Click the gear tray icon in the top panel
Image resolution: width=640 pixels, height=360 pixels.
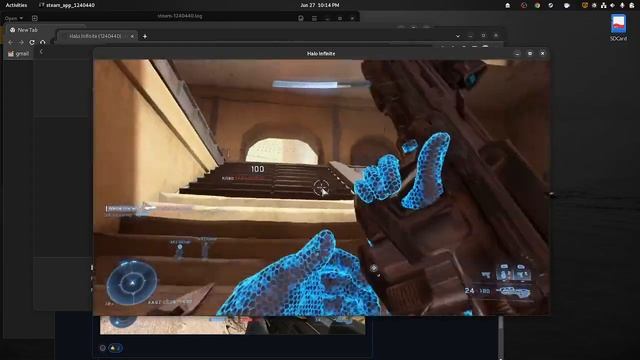point(594,5)
